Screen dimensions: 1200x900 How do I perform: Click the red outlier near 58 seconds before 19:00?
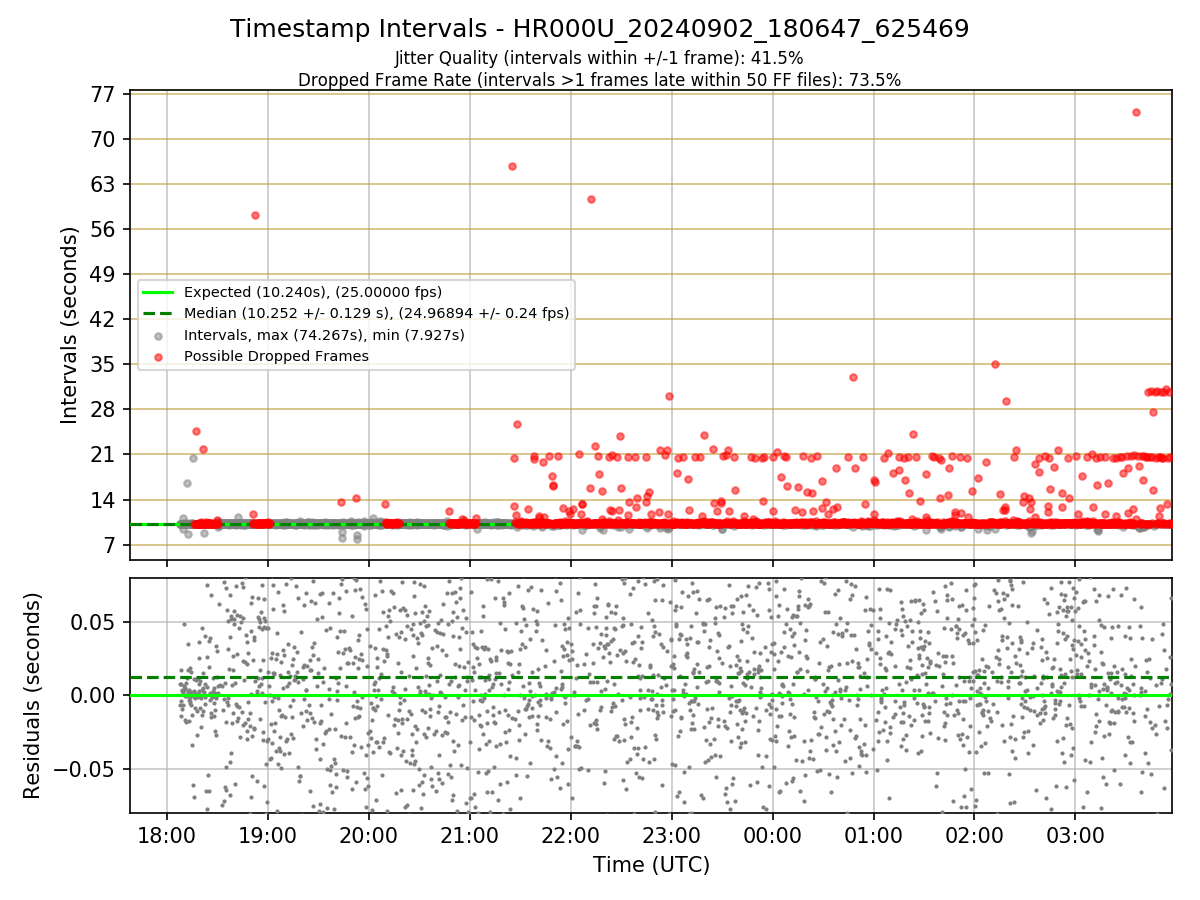point(255,215)
